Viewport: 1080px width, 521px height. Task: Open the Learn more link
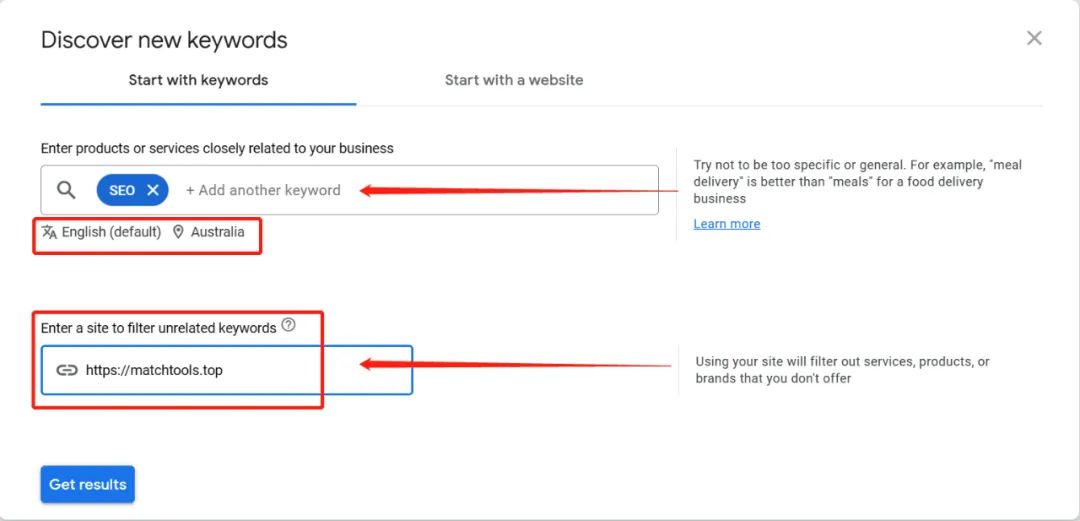tap(727, 224)
